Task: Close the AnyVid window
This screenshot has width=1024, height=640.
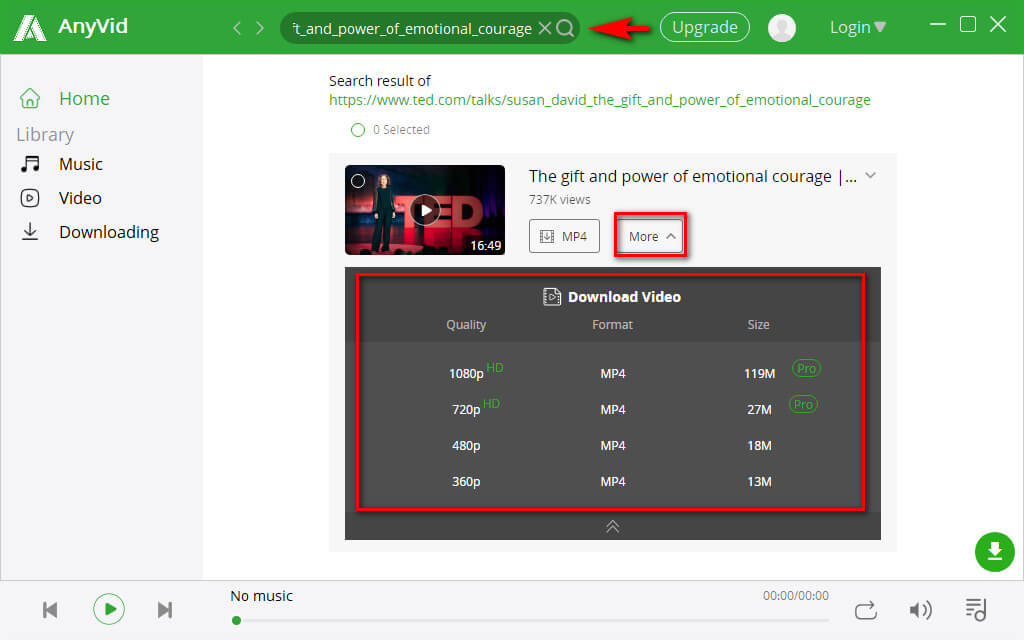Action: [998, 24]
